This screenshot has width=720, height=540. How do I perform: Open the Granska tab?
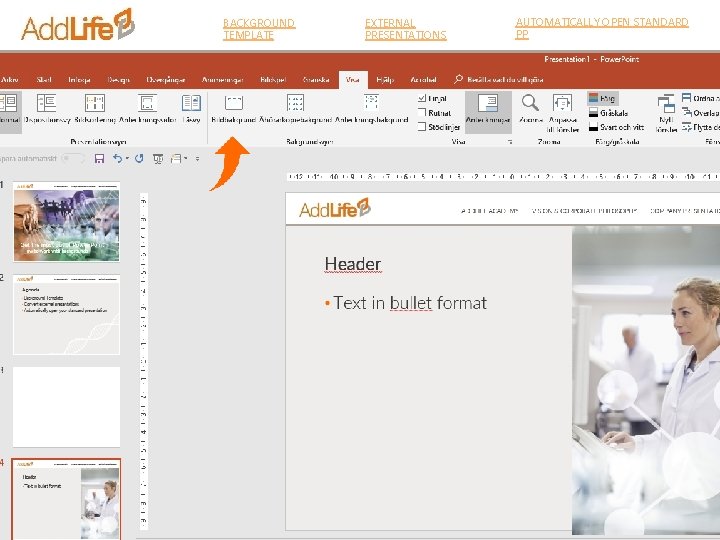pyautogui.click(x=316, y=79)
